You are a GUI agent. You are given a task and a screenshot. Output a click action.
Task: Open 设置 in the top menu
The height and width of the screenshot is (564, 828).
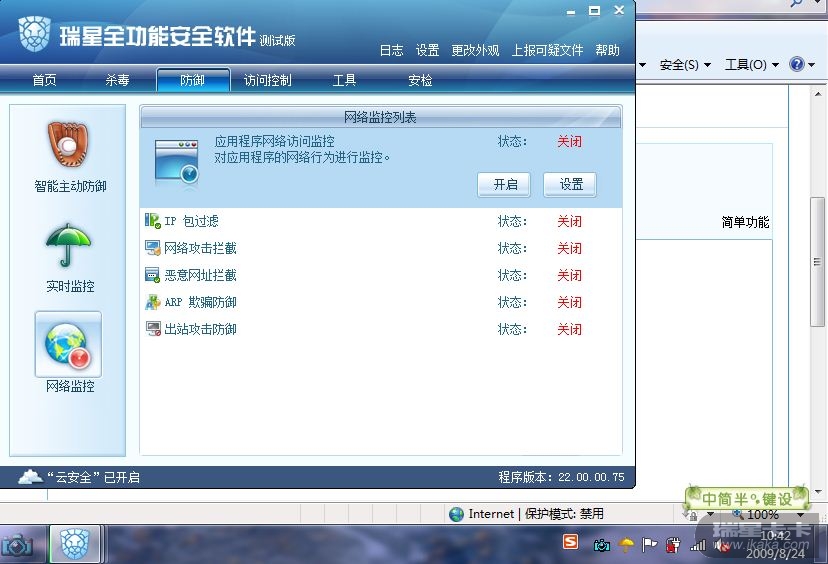pos(427,51)
